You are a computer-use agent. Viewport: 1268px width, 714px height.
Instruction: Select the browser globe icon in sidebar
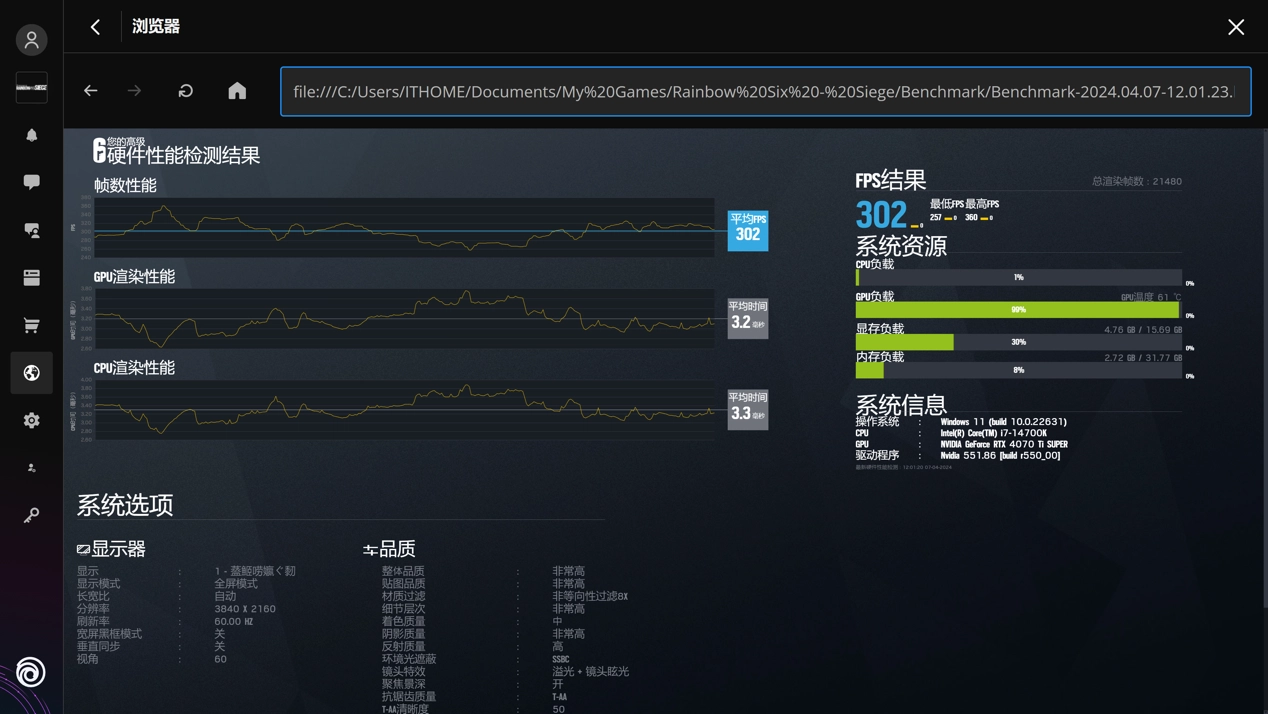[x=32, y=373]
